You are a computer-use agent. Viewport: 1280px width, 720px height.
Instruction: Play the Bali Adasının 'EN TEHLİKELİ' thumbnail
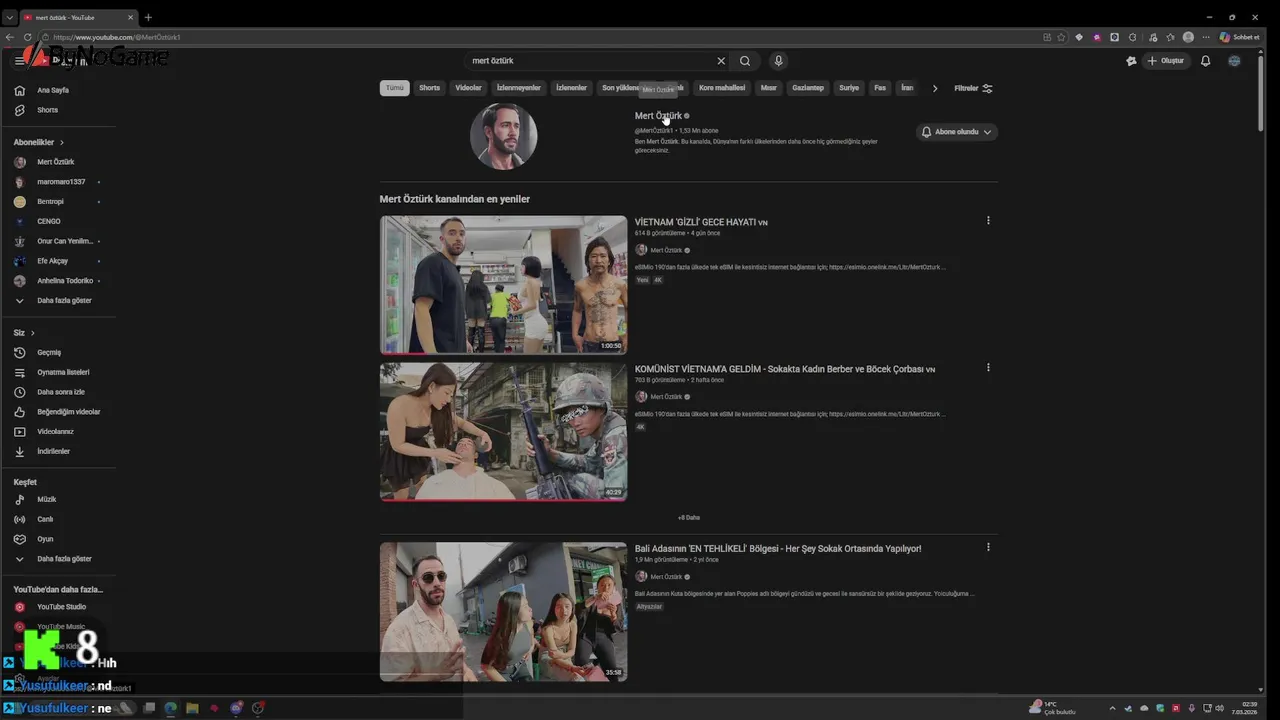point(503,612)
